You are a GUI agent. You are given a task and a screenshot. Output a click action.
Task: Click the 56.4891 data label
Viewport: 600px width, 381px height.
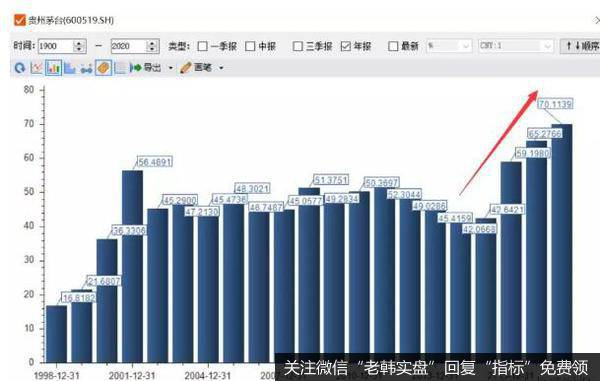(x=154, y=162)
